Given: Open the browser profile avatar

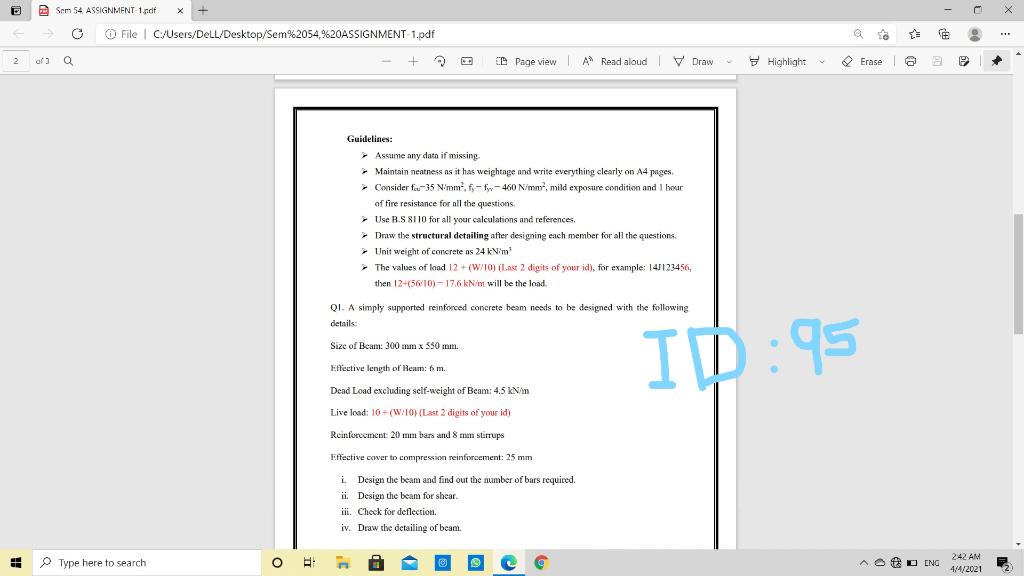Looking at the screenshot, I should (x=974, y=34).
